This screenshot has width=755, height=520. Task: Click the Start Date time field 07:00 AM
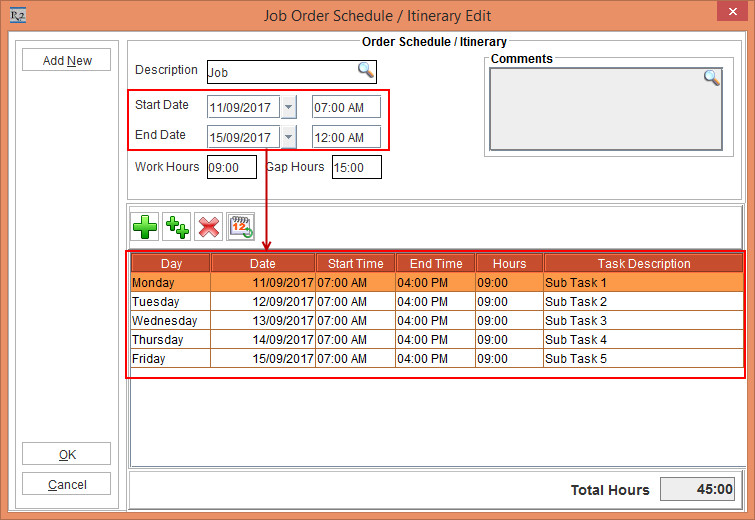click(x=346, y=107)
